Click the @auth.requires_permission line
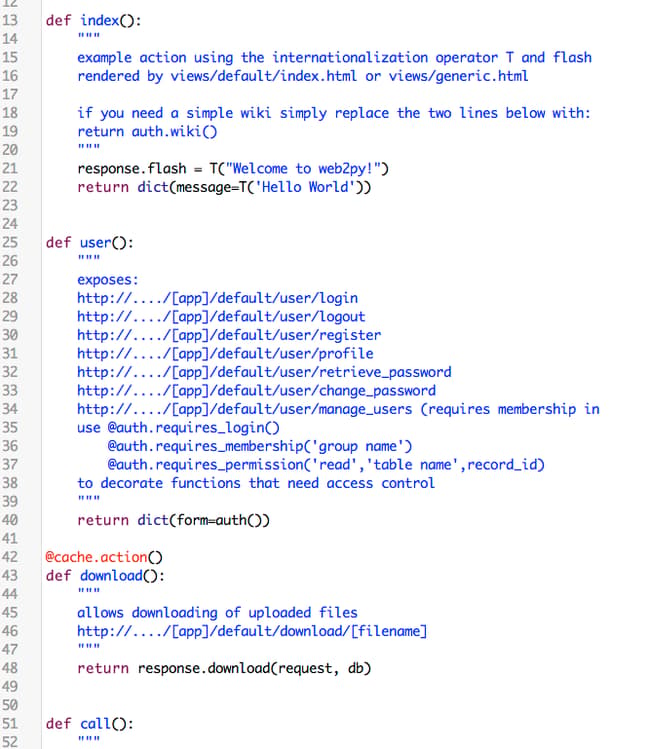This screenshot has width=648, height=749. (326, 465)
